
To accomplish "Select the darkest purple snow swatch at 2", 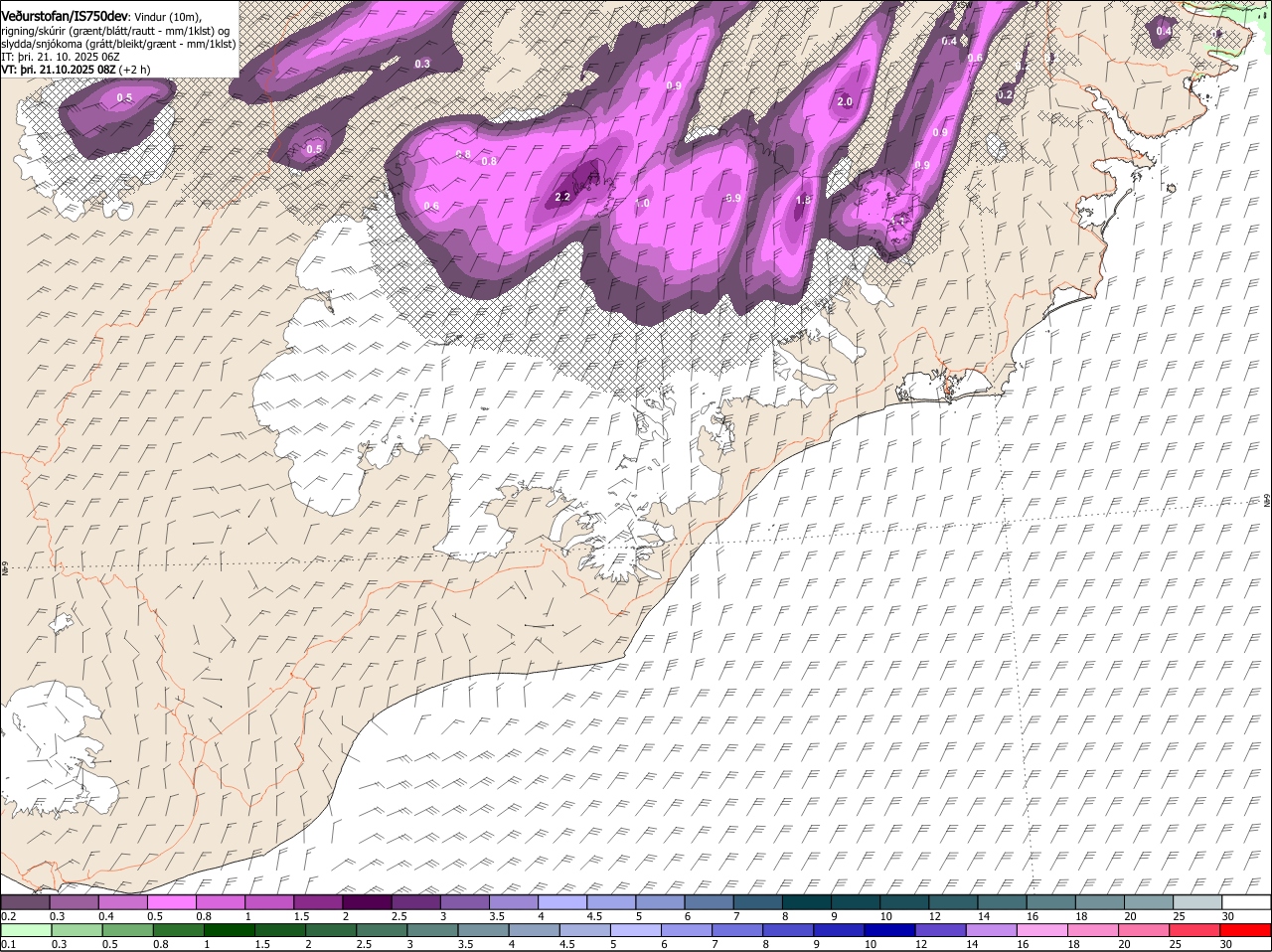I will point(367,901).
